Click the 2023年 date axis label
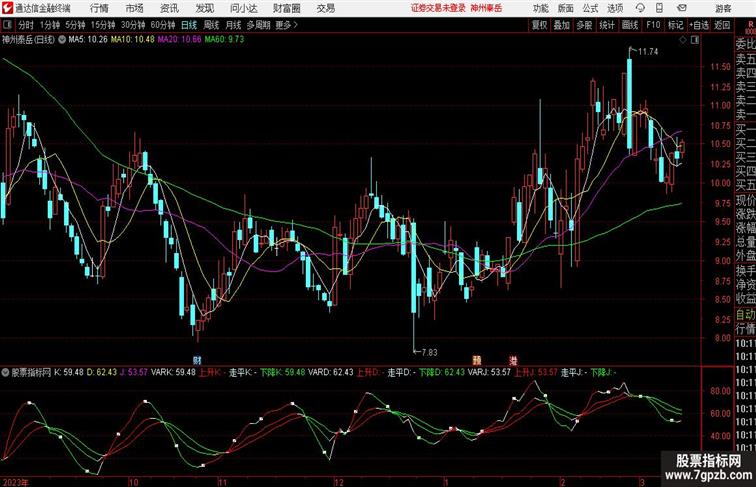Screen dimensions: 756x487 coord(15,482)
